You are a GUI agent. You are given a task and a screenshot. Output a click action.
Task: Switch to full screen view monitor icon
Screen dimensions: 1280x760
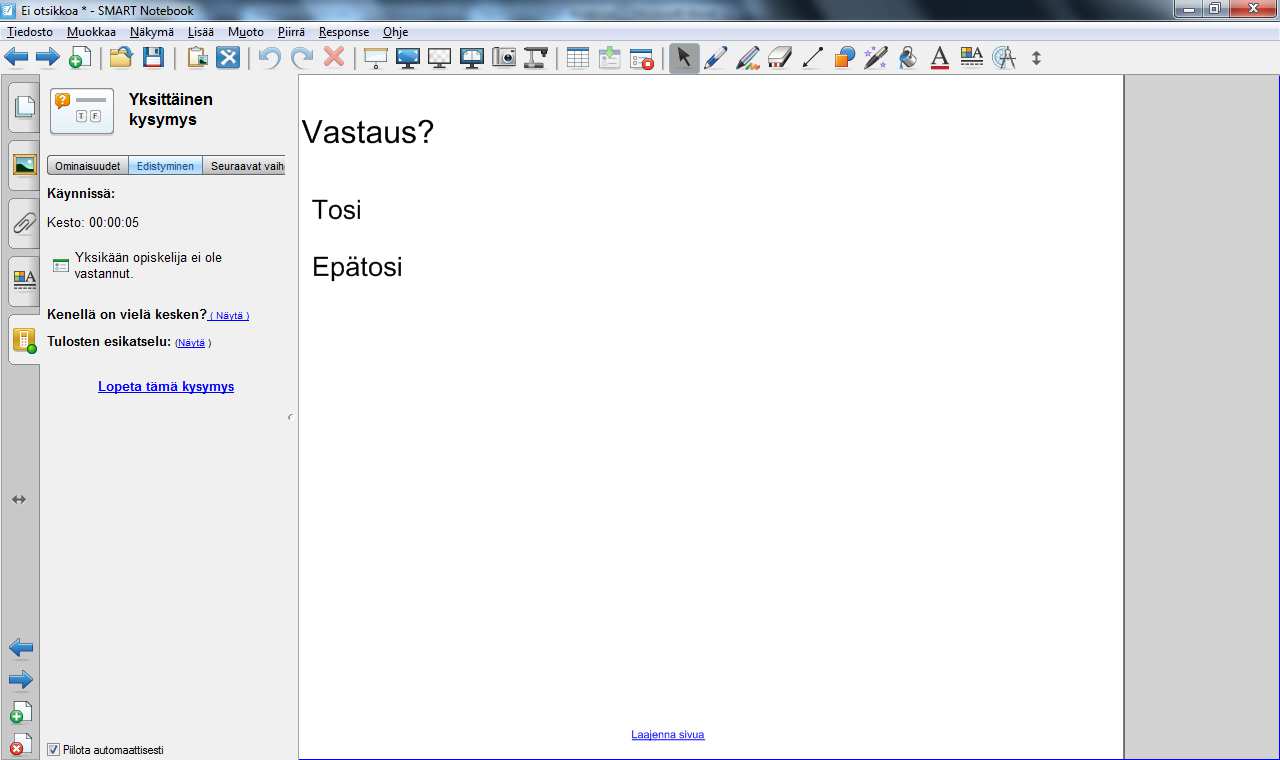408,57
